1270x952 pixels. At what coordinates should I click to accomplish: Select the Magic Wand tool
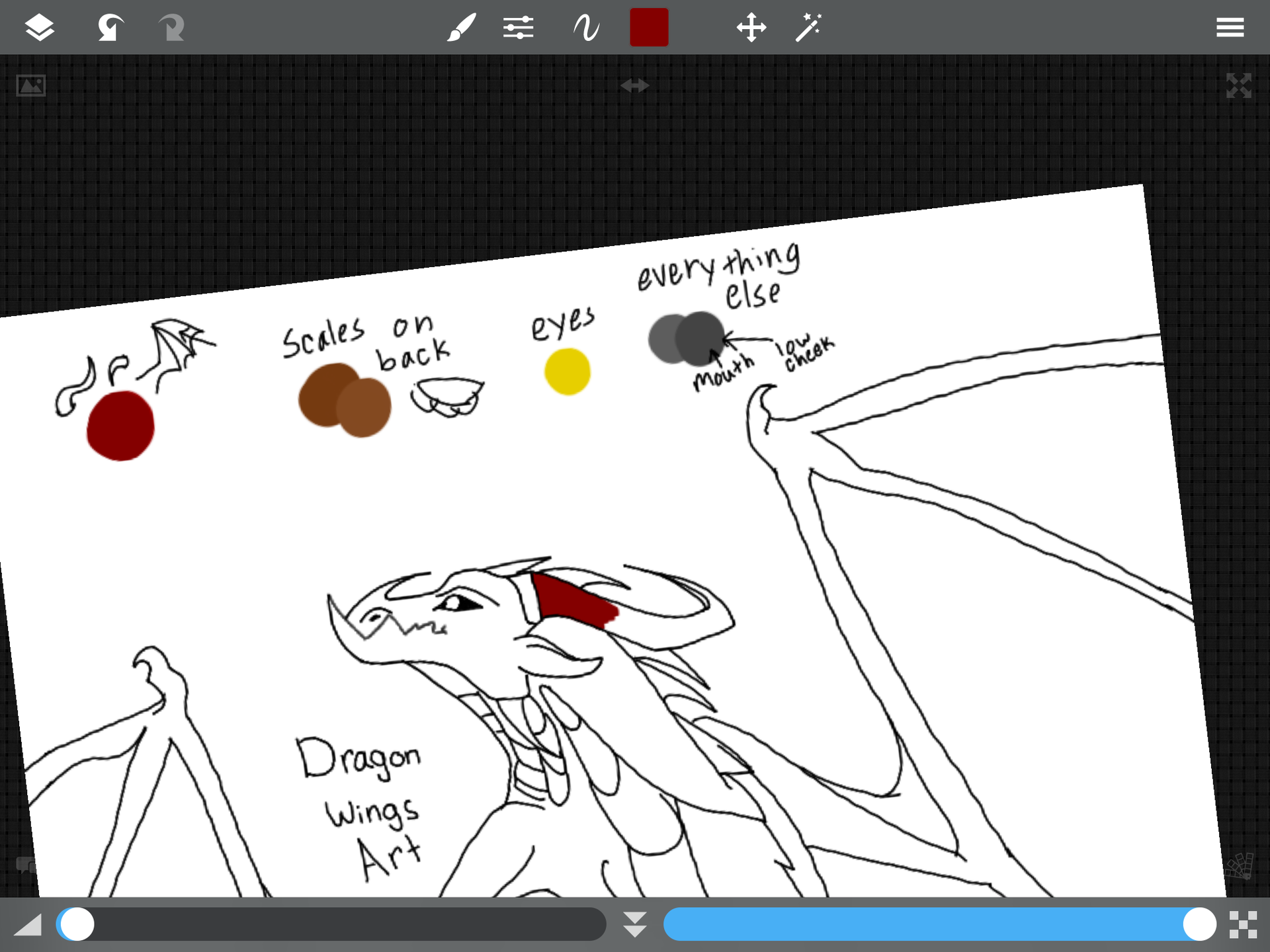coord(808,28)
